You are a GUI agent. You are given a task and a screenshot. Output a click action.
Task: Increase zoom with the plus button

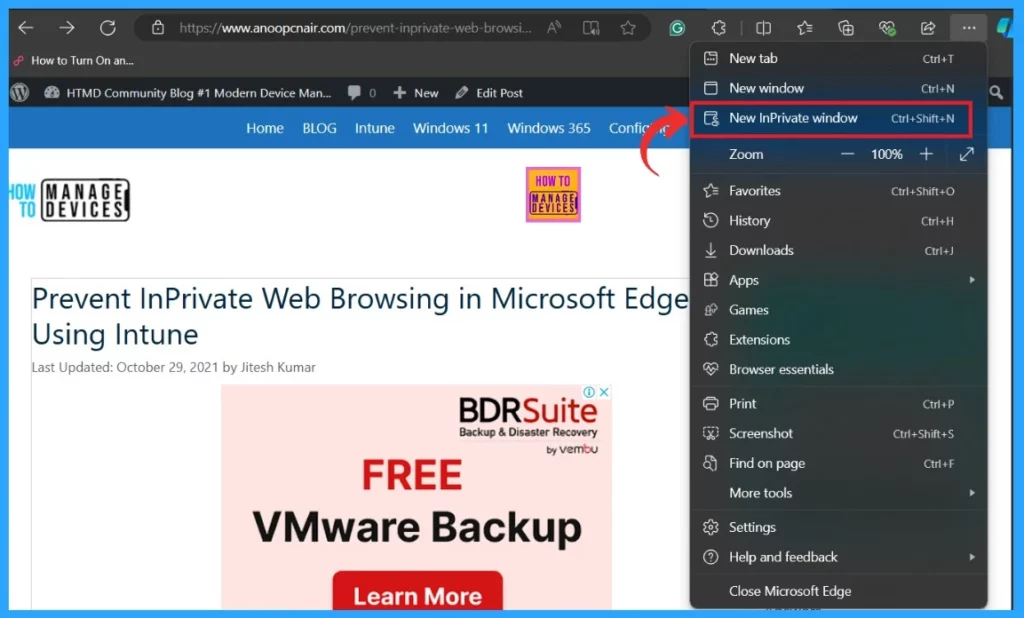[x=926, y=154]
